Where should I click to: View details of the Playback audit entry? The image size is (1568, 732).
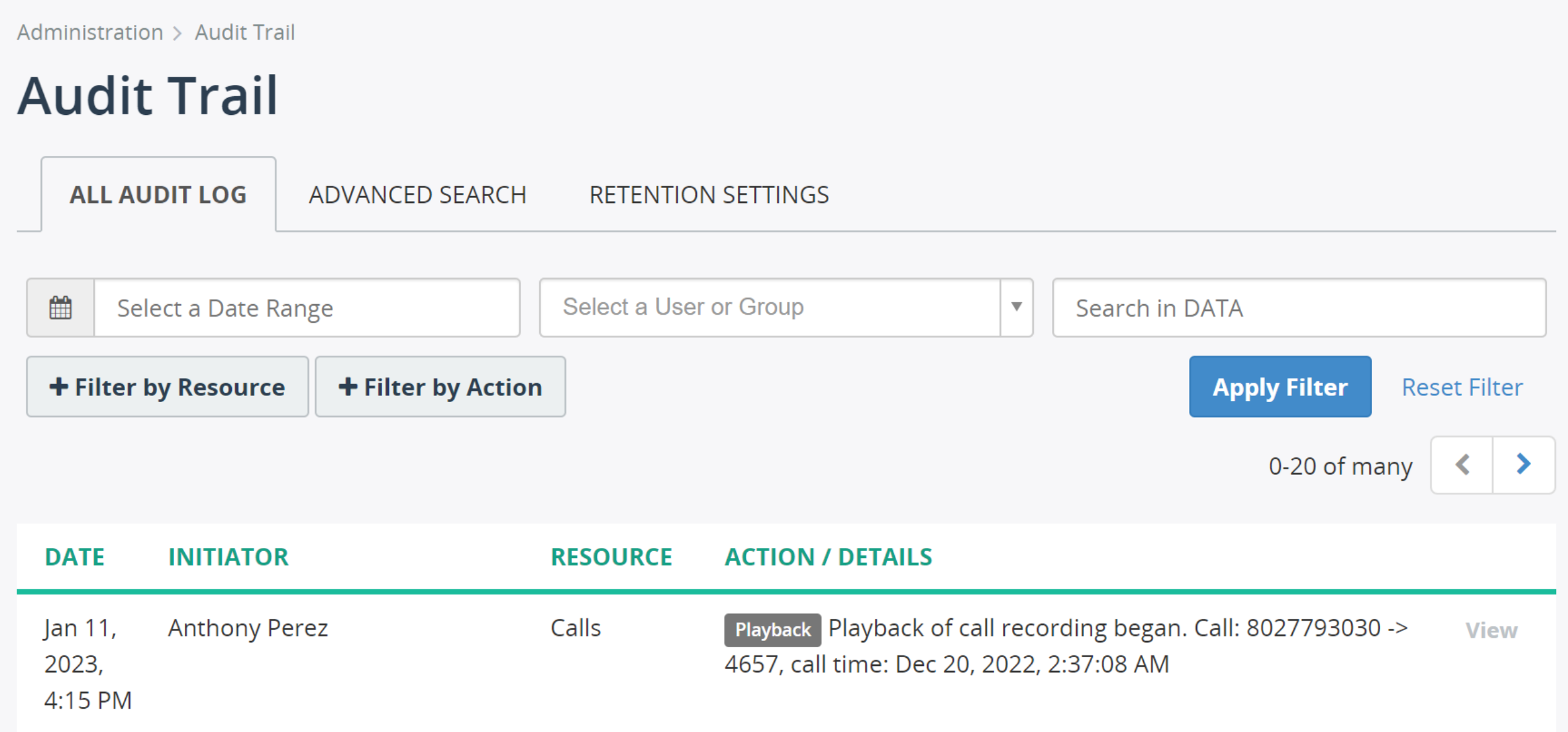point(1491,630)
